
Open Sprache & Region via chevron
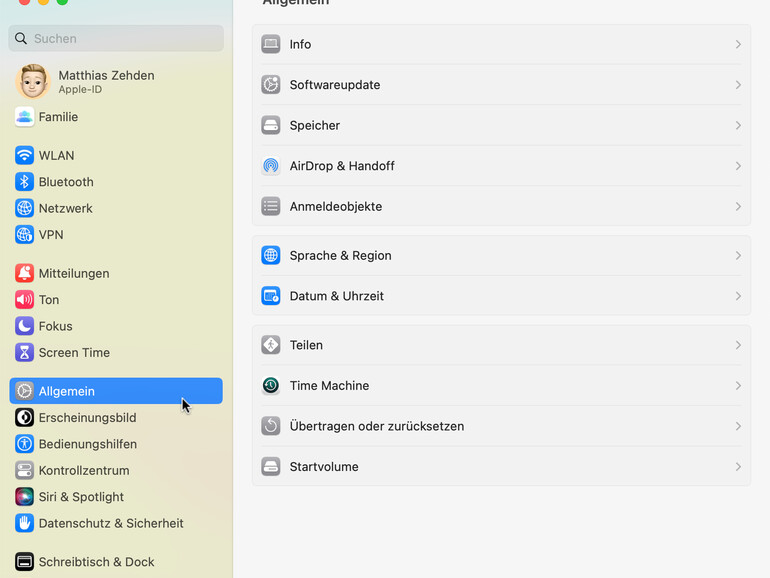[x=738, y=255]
